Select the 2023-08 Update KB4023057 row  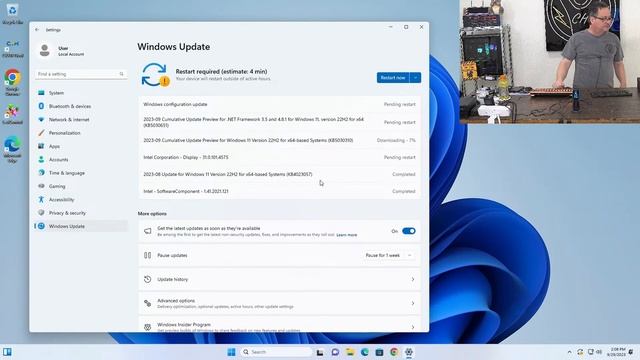tap(280, 174)
